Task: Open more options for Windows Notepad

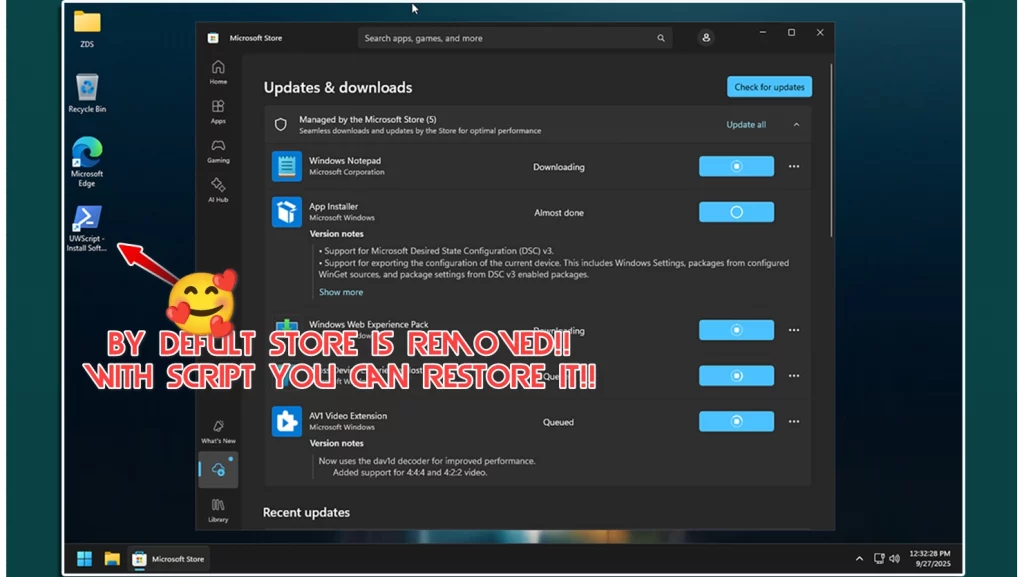Action: tap(794, 167)
